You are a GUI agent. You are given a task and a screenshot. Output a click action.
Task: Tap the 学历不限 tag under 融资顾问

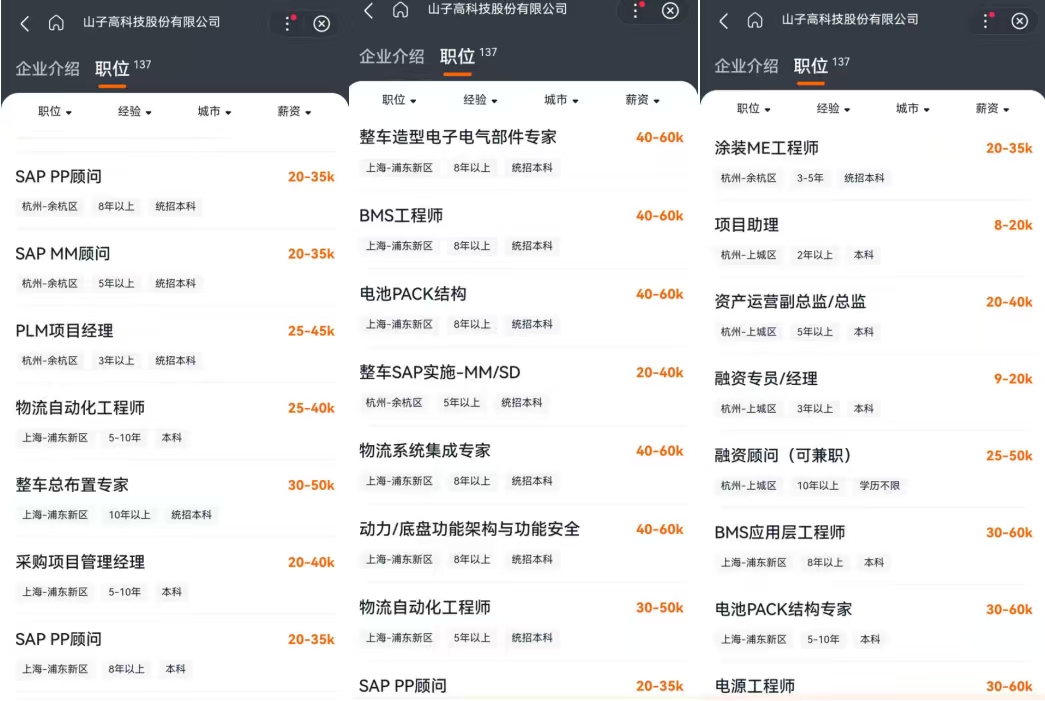(879, 486)
